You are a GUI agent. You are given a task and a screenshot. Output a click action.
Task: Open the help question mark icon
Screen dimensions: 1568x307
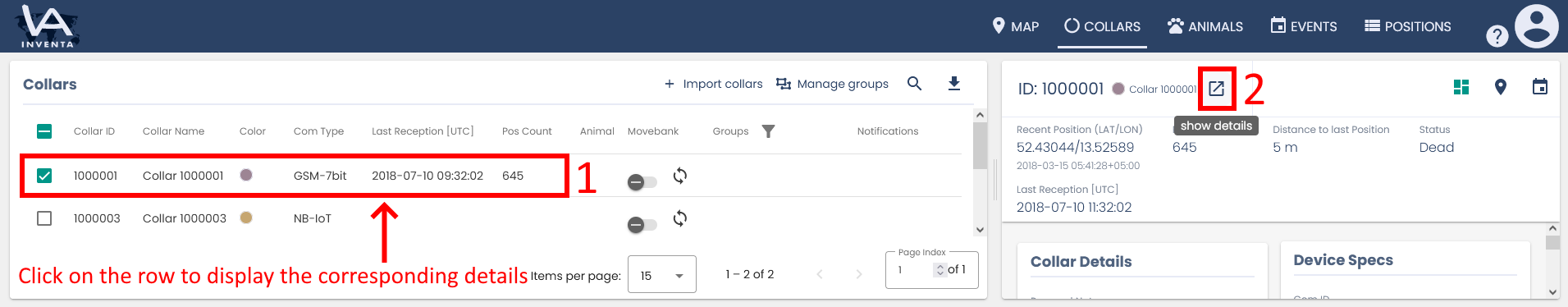1497,36
